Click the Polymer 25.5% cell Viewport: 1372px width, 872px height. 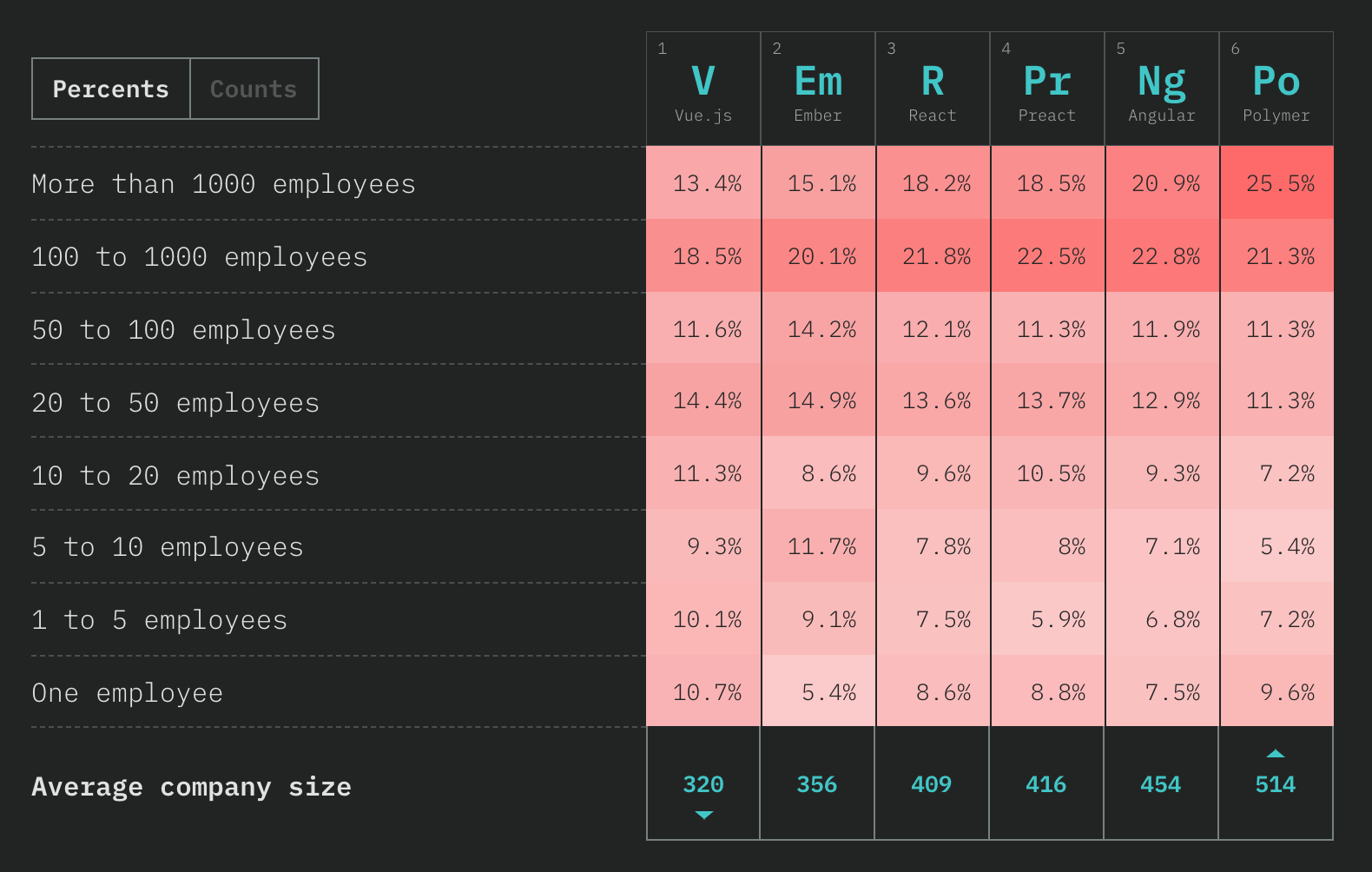[1276, 183]
